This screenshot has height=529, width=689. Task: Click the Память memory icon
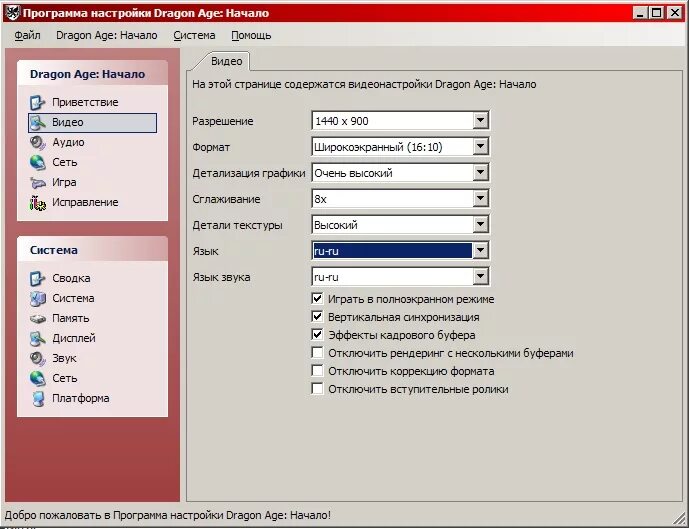point(37,319)
